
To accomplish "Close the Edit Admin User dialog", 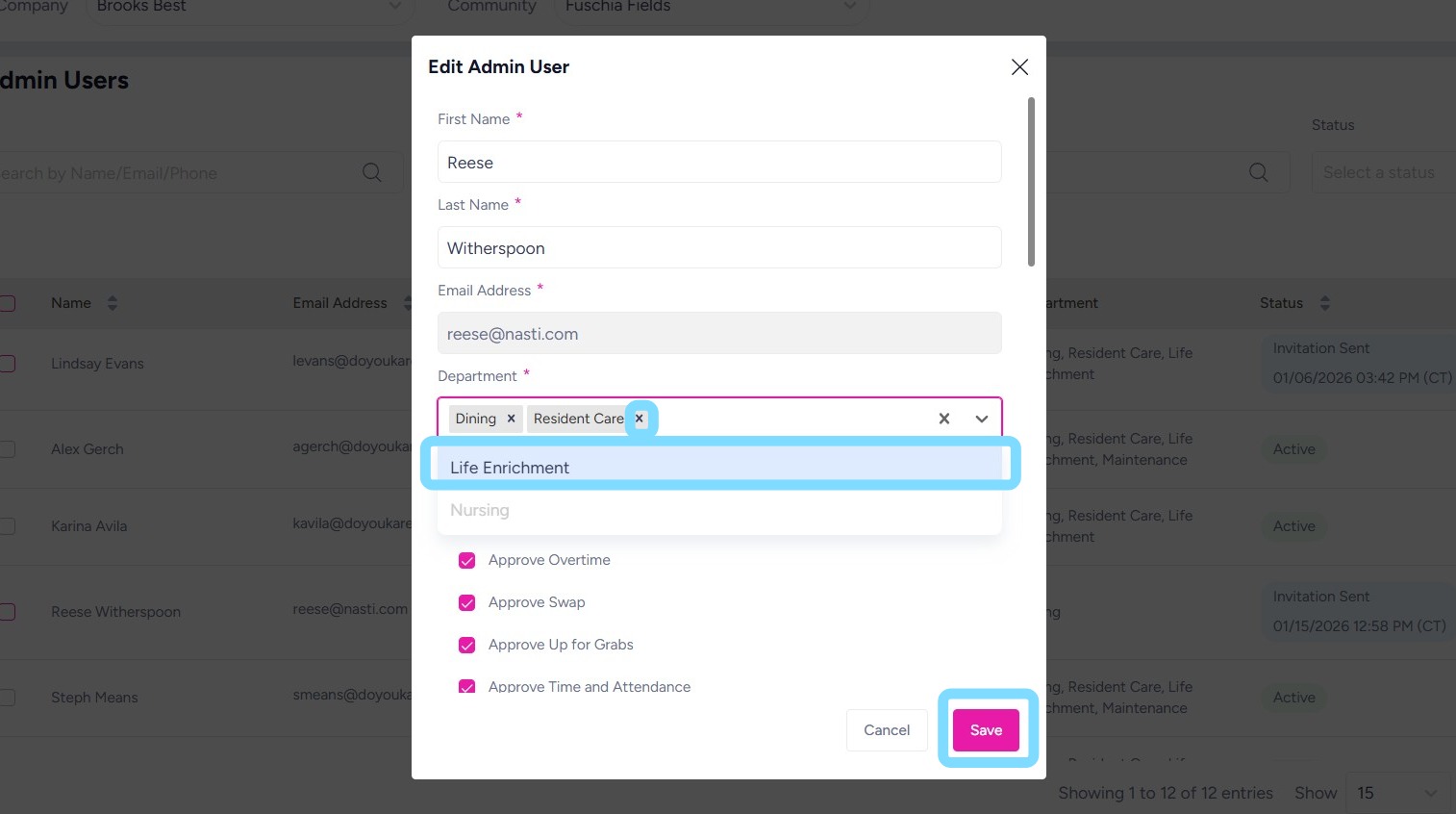I will pos(1019,66).
